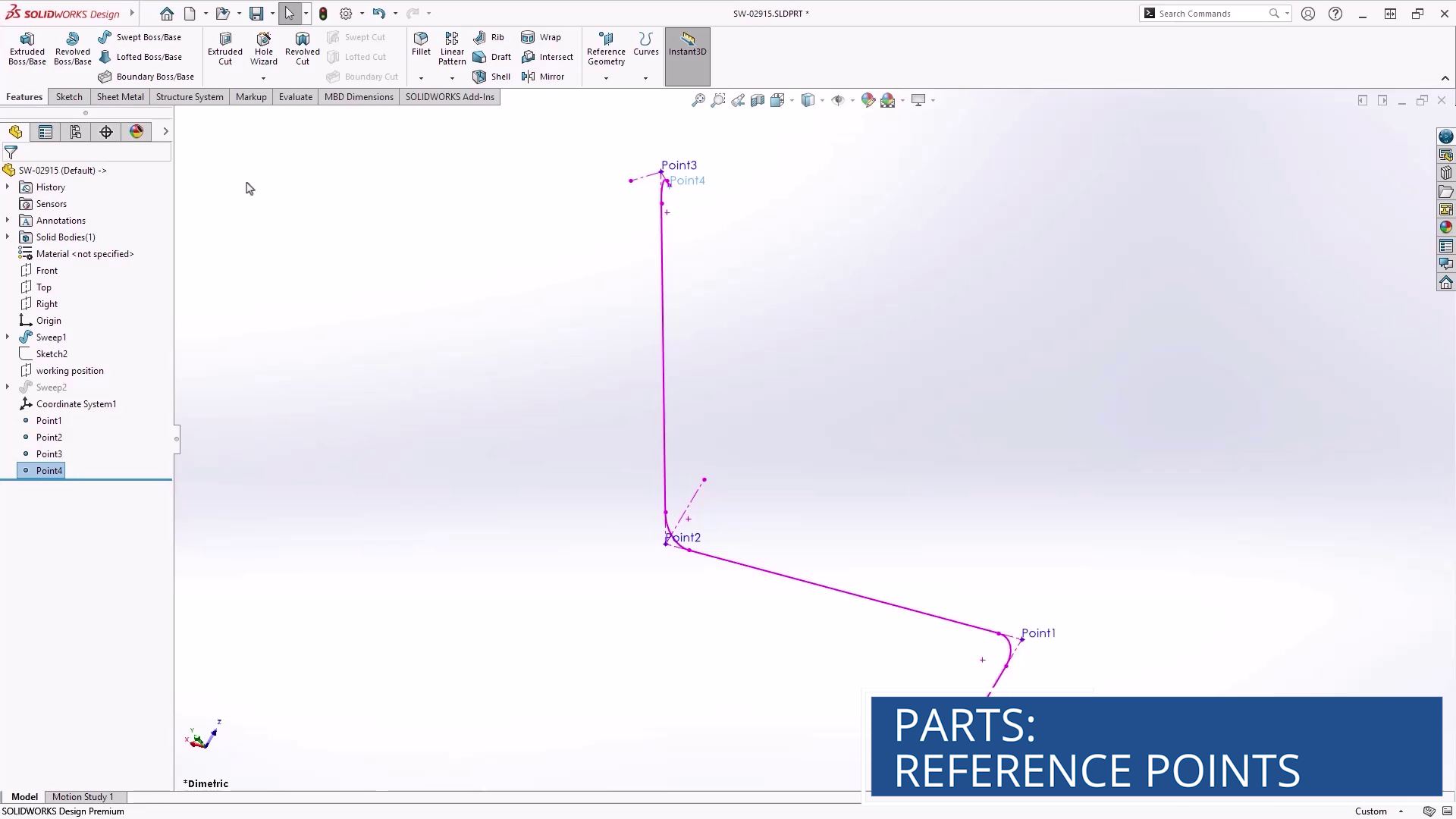Click the DisplayManager appearance sphere icon
The image size is (1456, 819).
[x=136, y=132]
